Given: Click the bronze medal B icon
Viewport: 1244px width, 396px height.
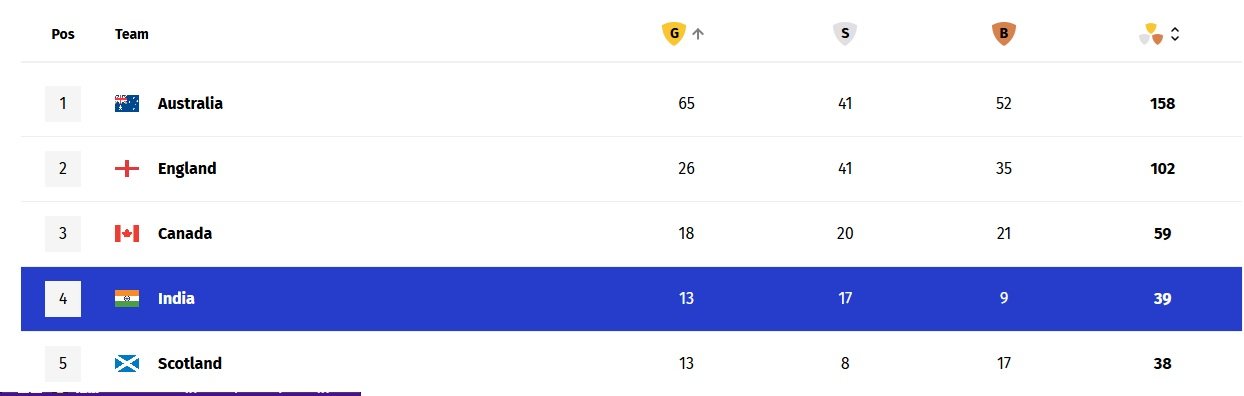Looking at the screenshot, I should pos(1003,34).
